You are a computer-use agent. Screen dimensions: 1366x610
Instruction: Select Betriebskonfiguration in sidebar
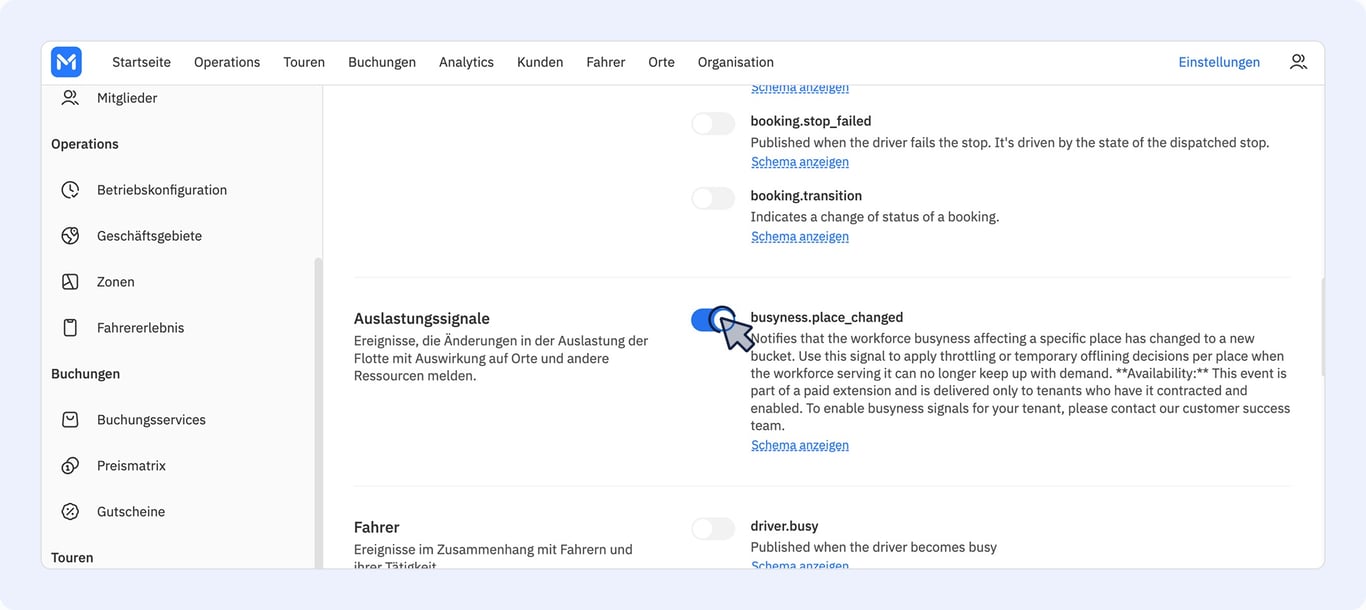pos(162,190)
